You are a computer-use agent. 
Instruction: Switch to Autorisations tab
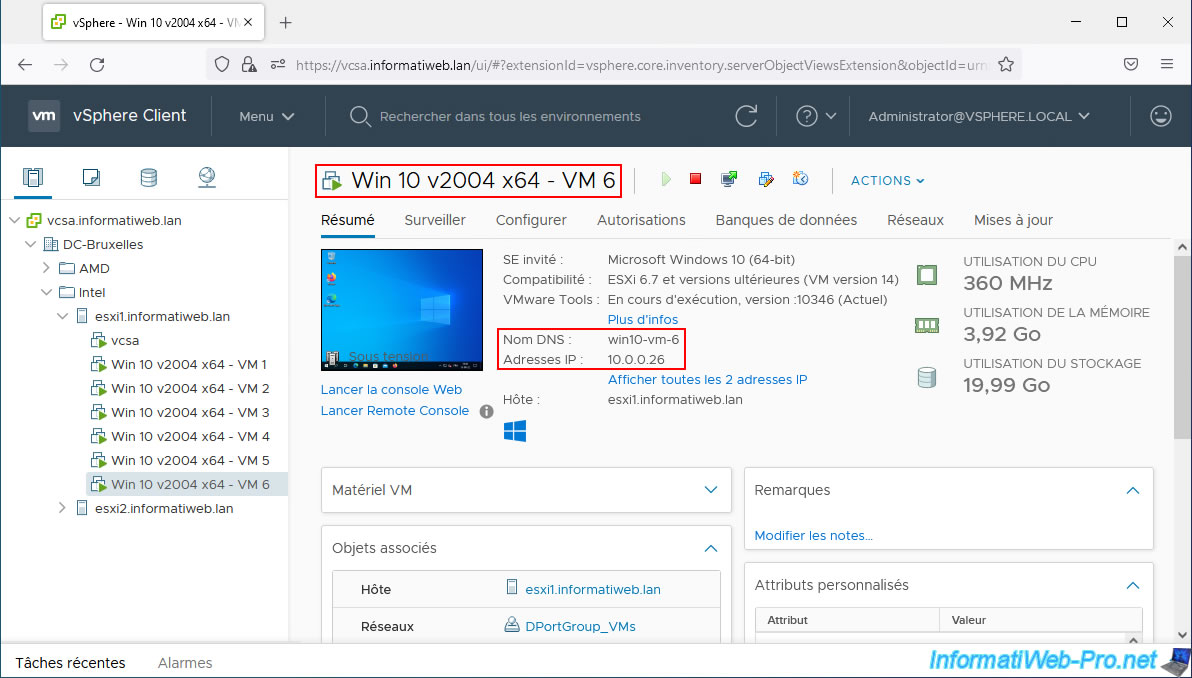click(x=642, y=220)
